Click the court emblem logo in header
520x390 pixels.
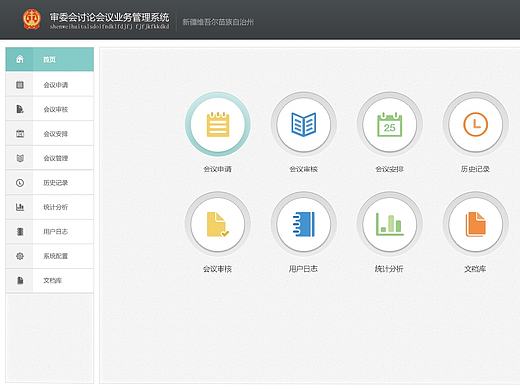[x=32, y=19]
